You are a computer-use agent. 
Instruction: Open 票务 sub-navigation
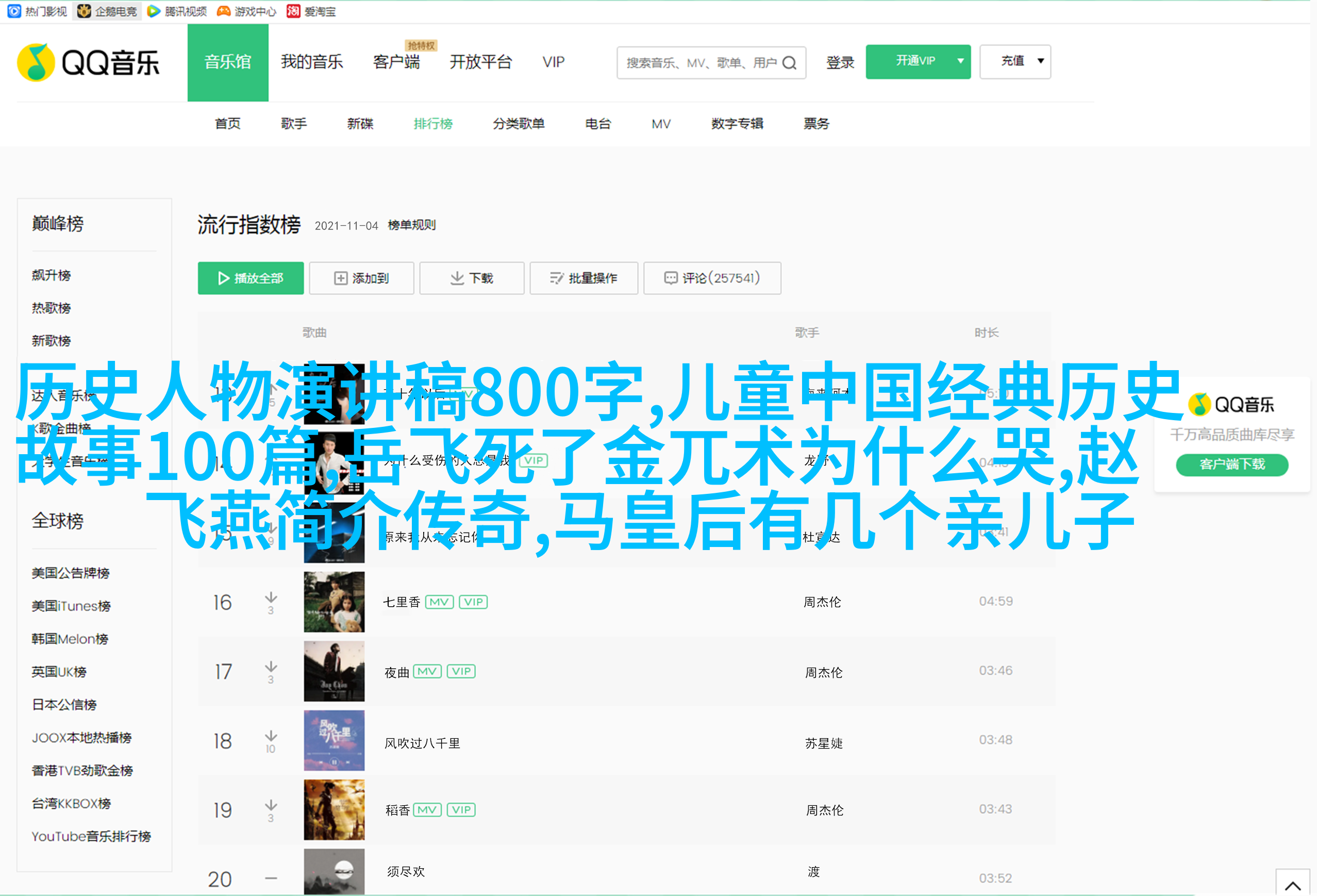816,124
